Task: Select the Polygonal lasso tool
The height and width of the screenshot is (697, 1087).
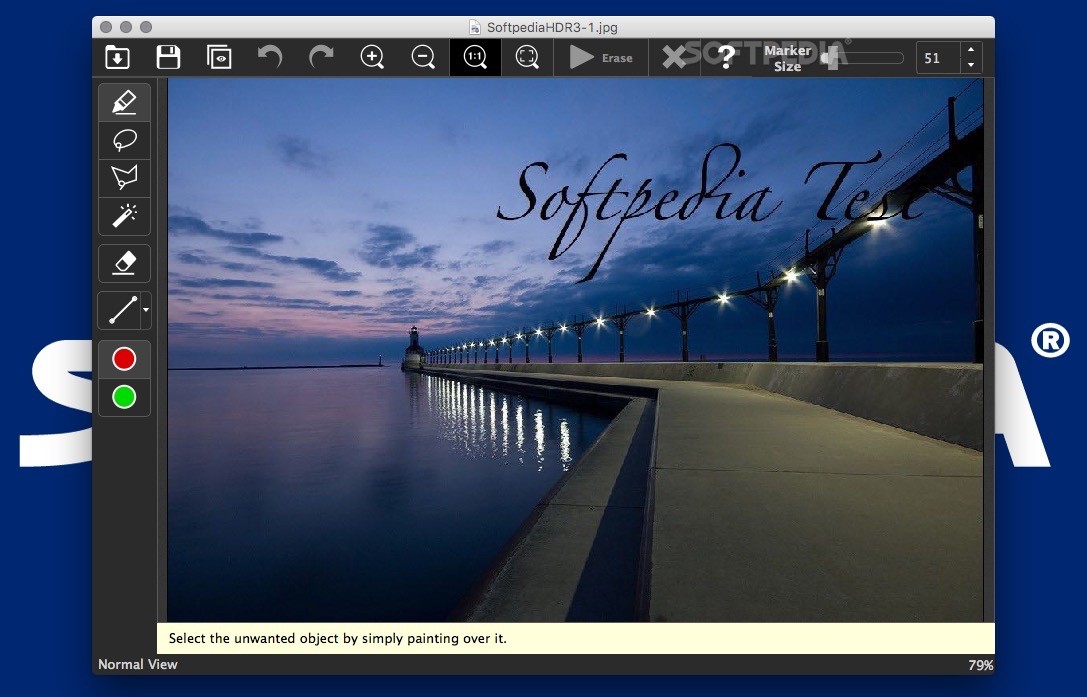Action: click(x=124, y=178)
